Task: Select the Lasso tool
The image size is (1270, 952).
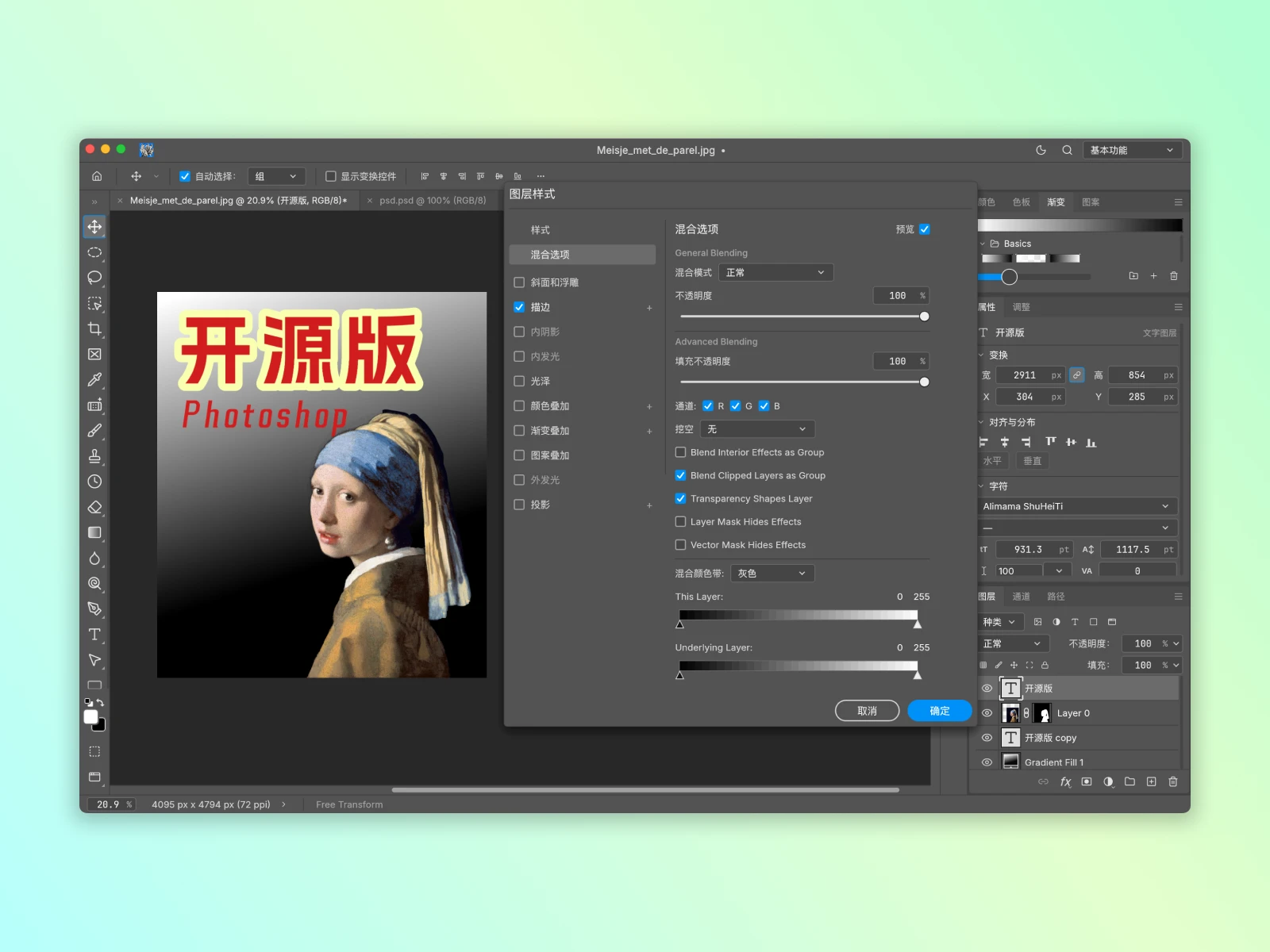Action: tap(94, 278)
